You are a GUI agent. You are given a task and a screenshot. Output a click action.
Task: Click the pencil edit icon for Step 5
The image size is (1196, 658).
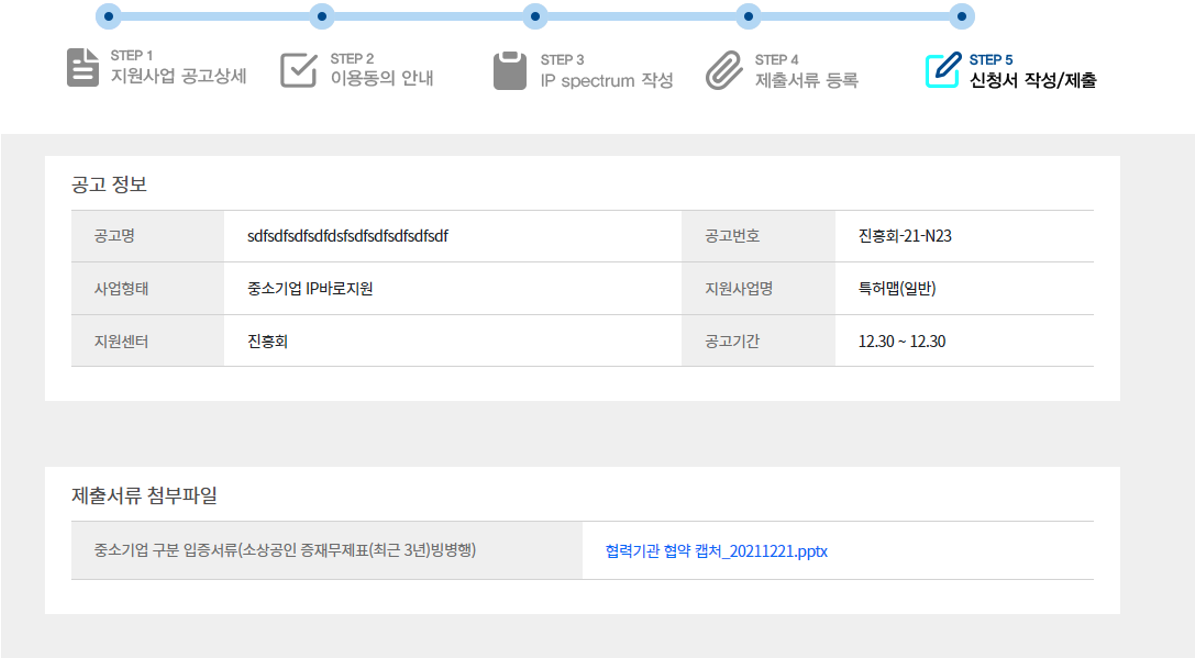pos(942,69)
